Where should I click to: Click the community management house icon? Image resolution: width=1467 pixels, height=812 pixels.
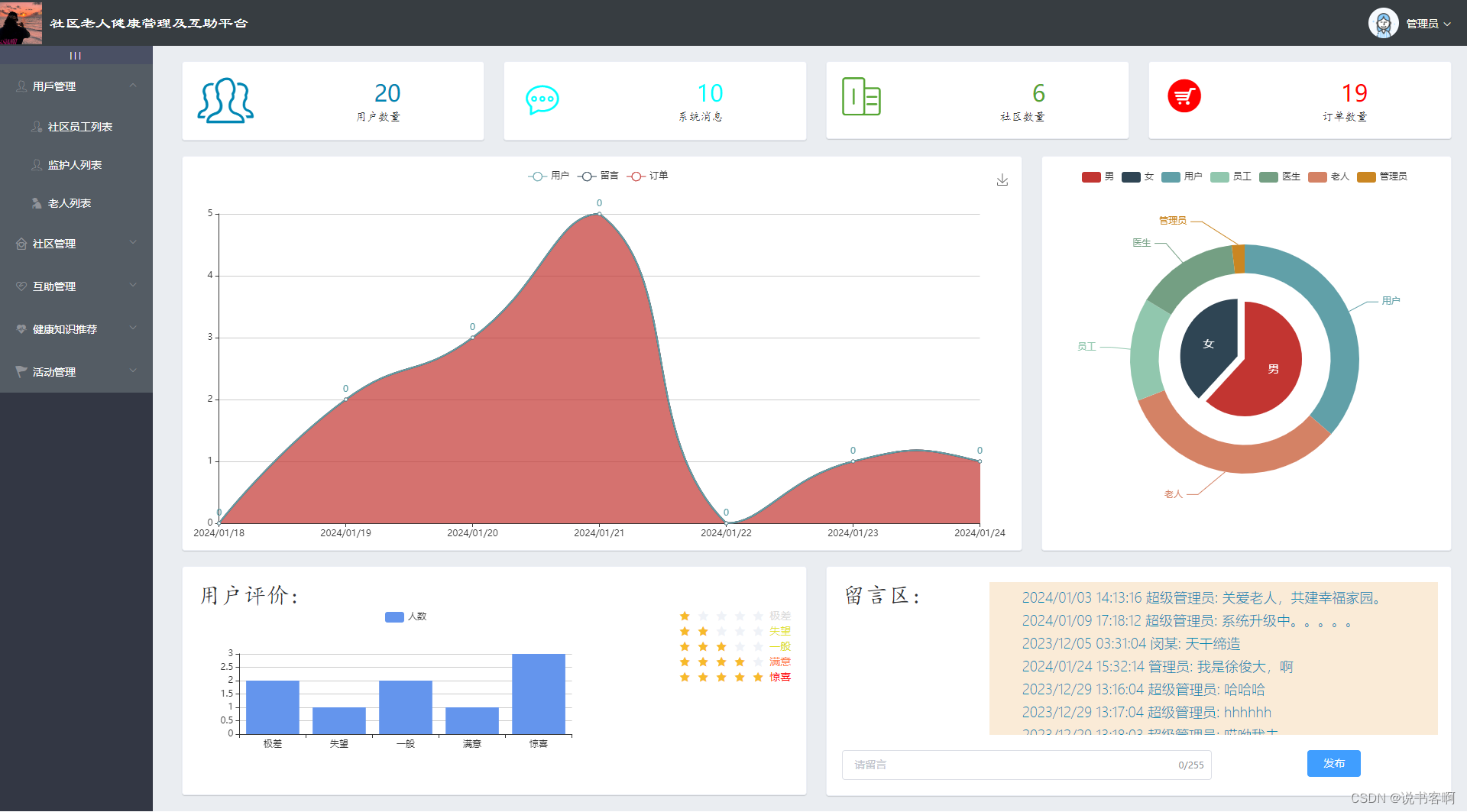click(x=21, y=244)
